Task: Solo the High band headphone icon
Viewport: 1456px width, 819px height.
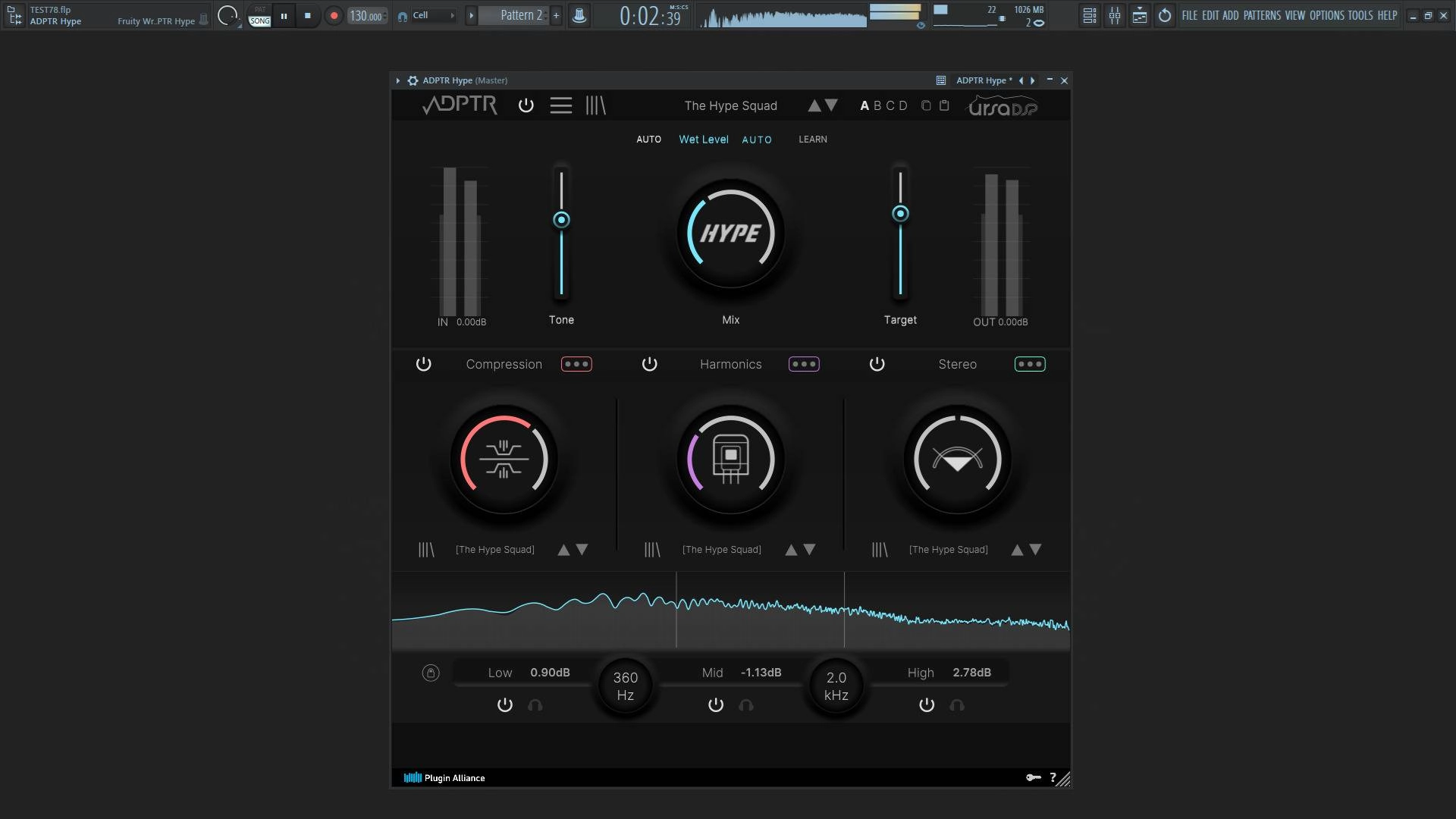Action: 957,705
